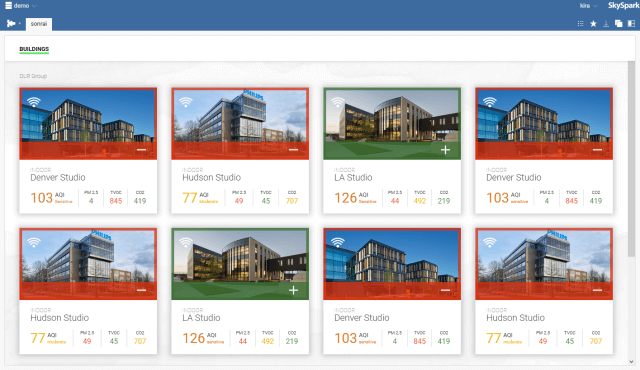Image resolution: width=640 pixels, height=370 pixels.
Task: Open top-row LA Studio building photo
Action: coord(392,124)
